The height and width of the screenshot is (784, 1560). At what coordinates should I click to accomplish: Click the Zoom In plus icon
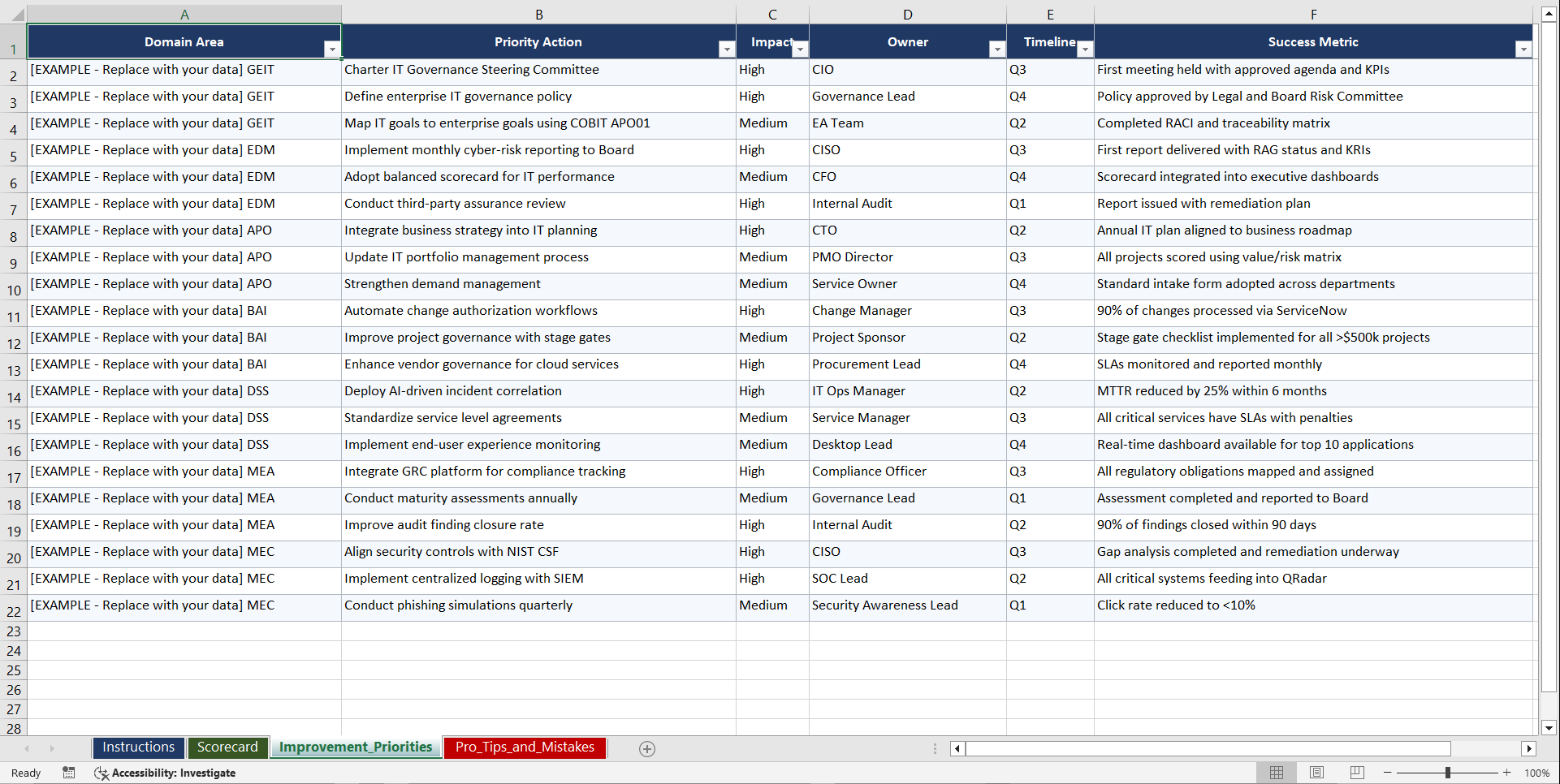click(1507, 773)
